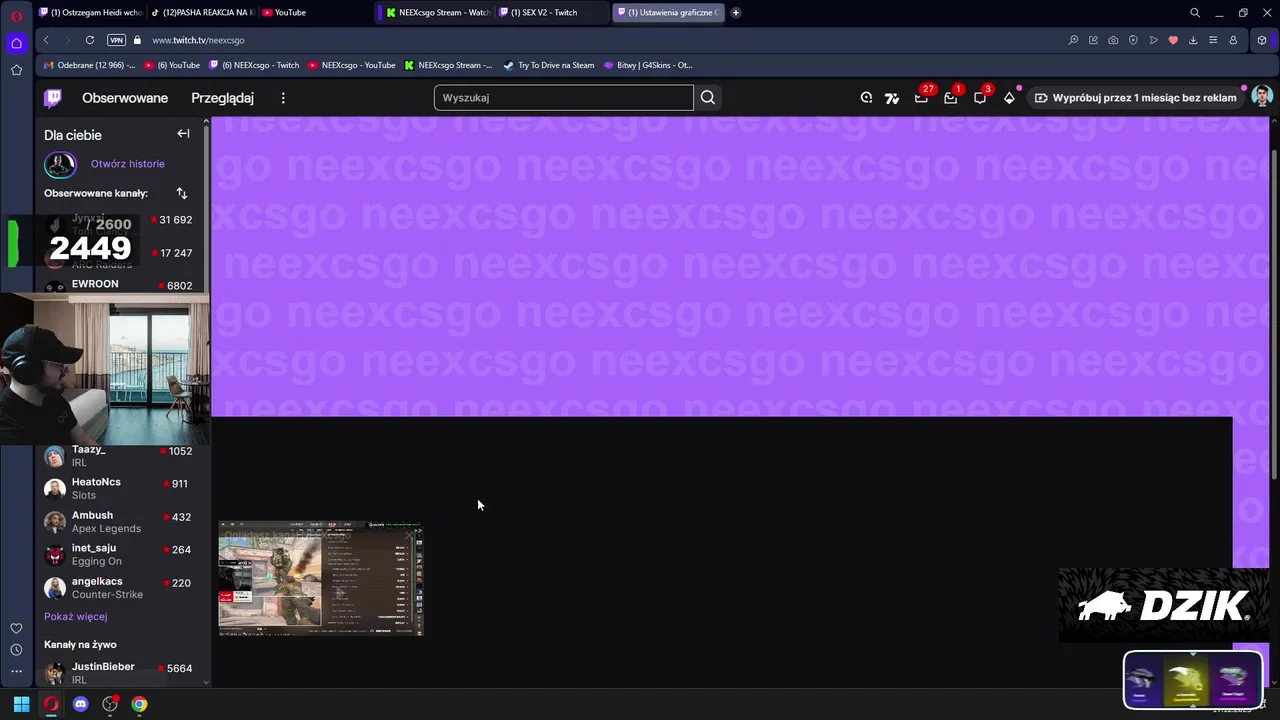Open page zoom magnifier in address bar
1280x720 pixels.
1073,40
